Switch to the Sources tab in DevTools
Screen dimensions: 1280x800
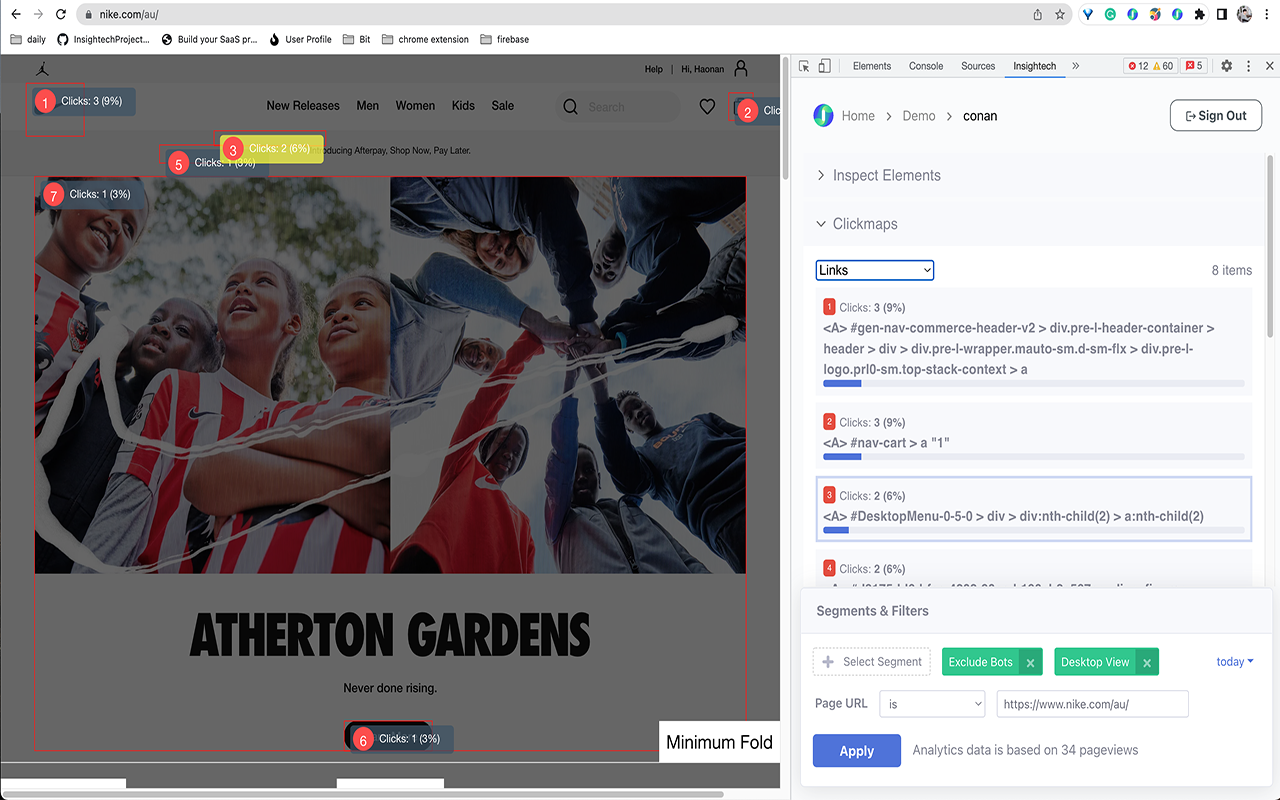[x=978, y=65]
